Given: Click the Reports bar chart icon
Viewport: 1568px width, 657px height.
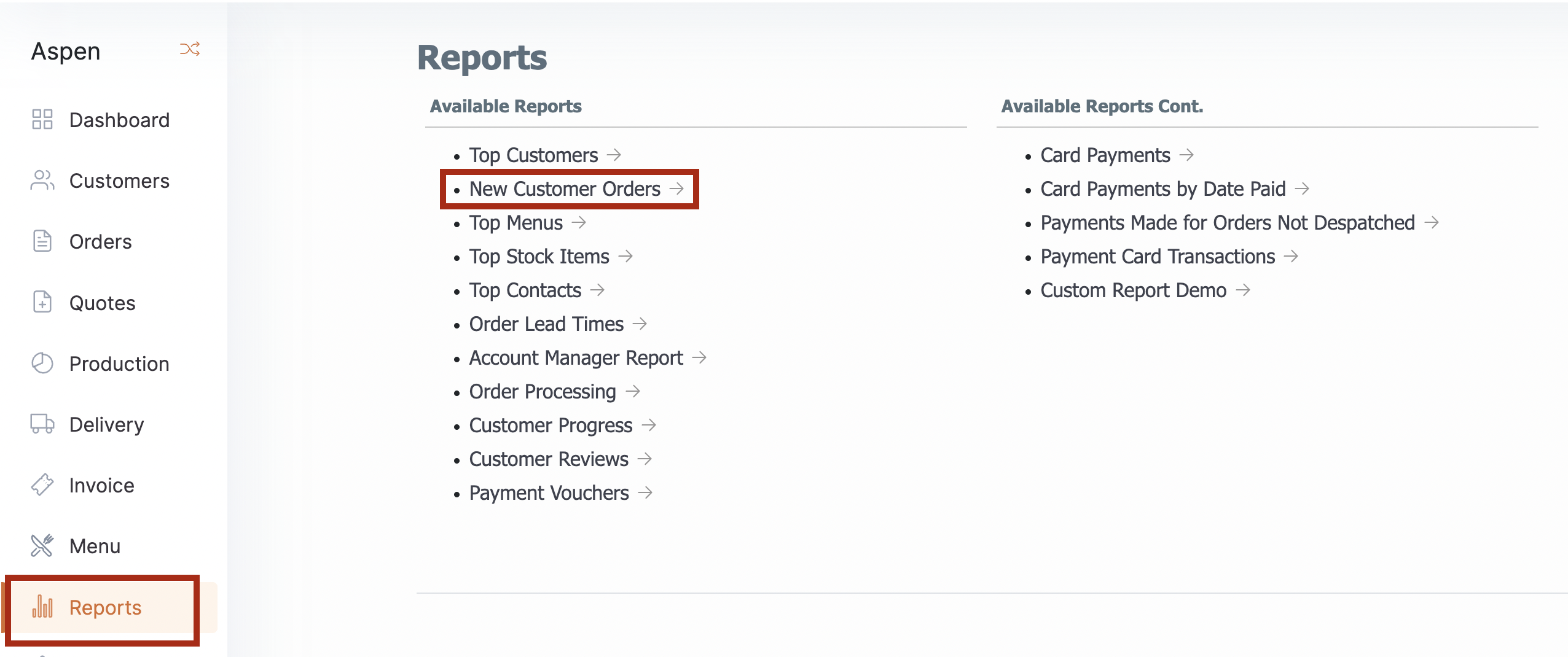Looking at the screenshot, I should pyautogui.click(x=42, y=607).
